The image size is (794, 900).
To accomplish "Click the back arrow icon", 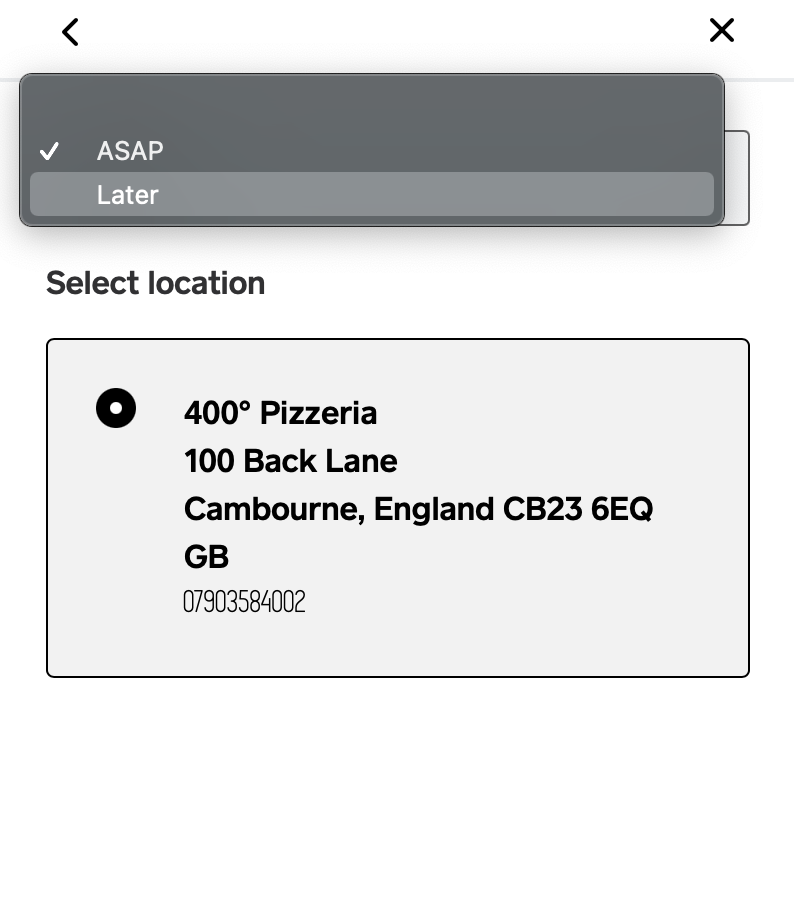I will 70,32.
